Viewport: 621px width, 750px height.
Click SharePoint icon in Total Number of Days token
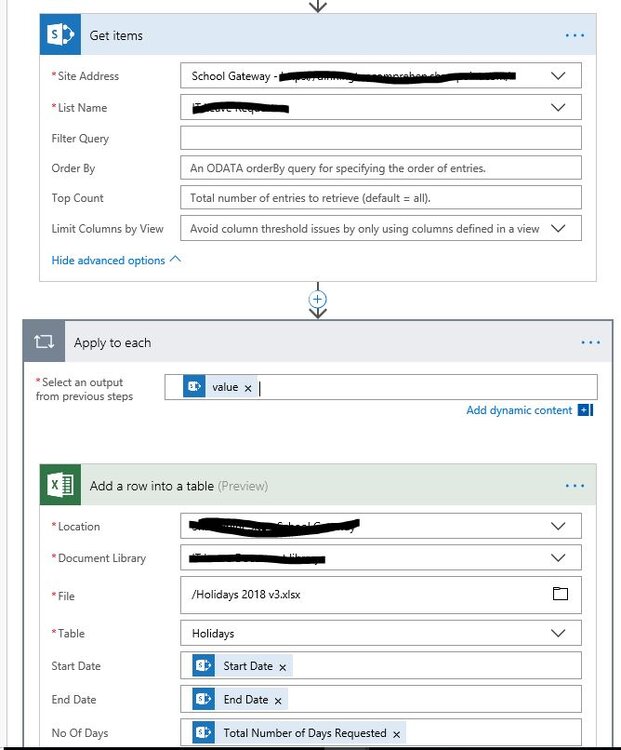point(203,732)
